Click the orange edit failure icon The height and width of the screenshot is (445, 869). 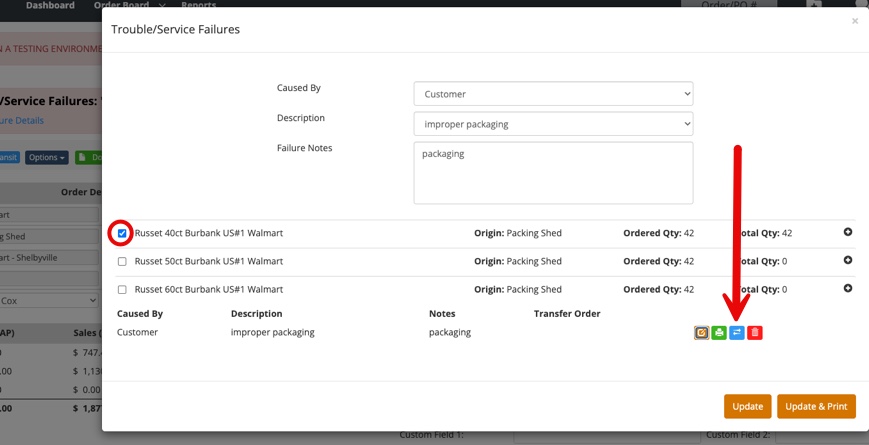[702, 332]
